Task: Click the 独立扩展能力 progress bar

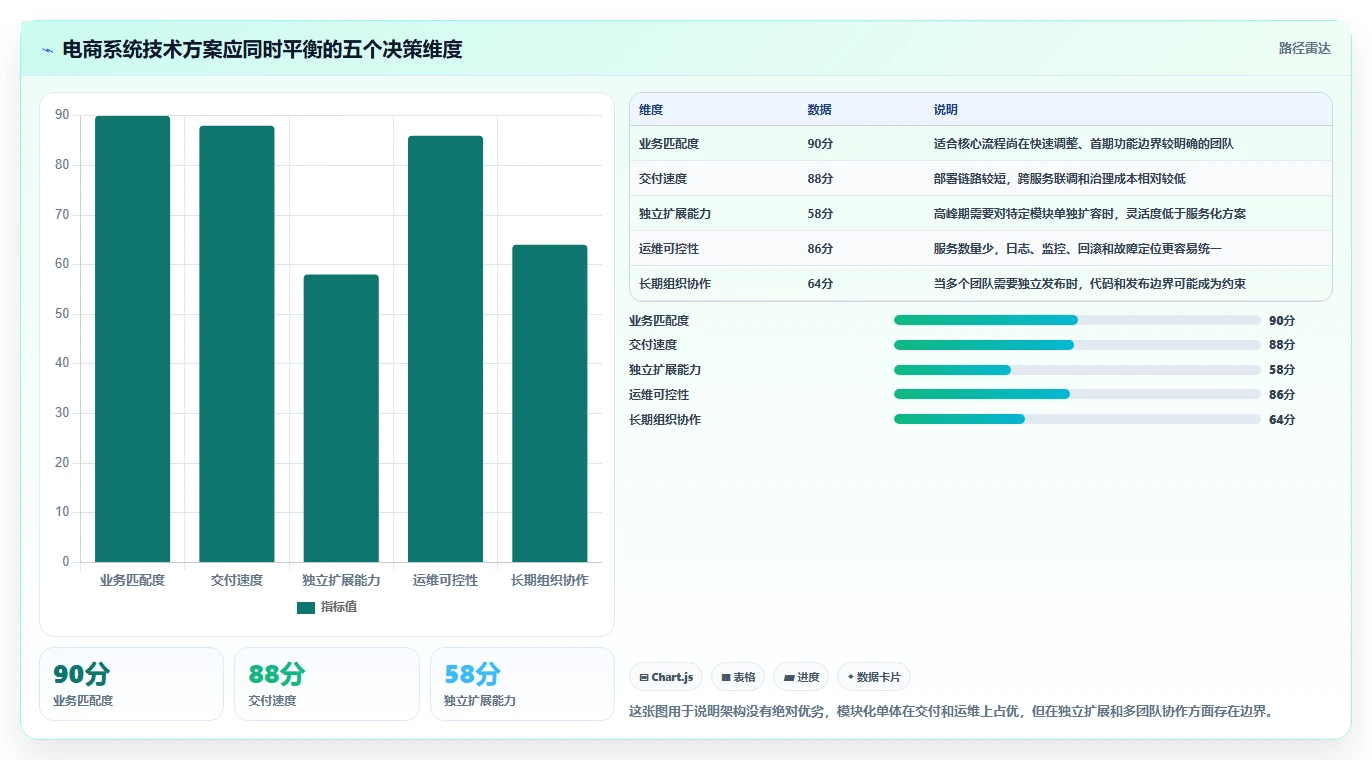Action: coord(1077,370)
